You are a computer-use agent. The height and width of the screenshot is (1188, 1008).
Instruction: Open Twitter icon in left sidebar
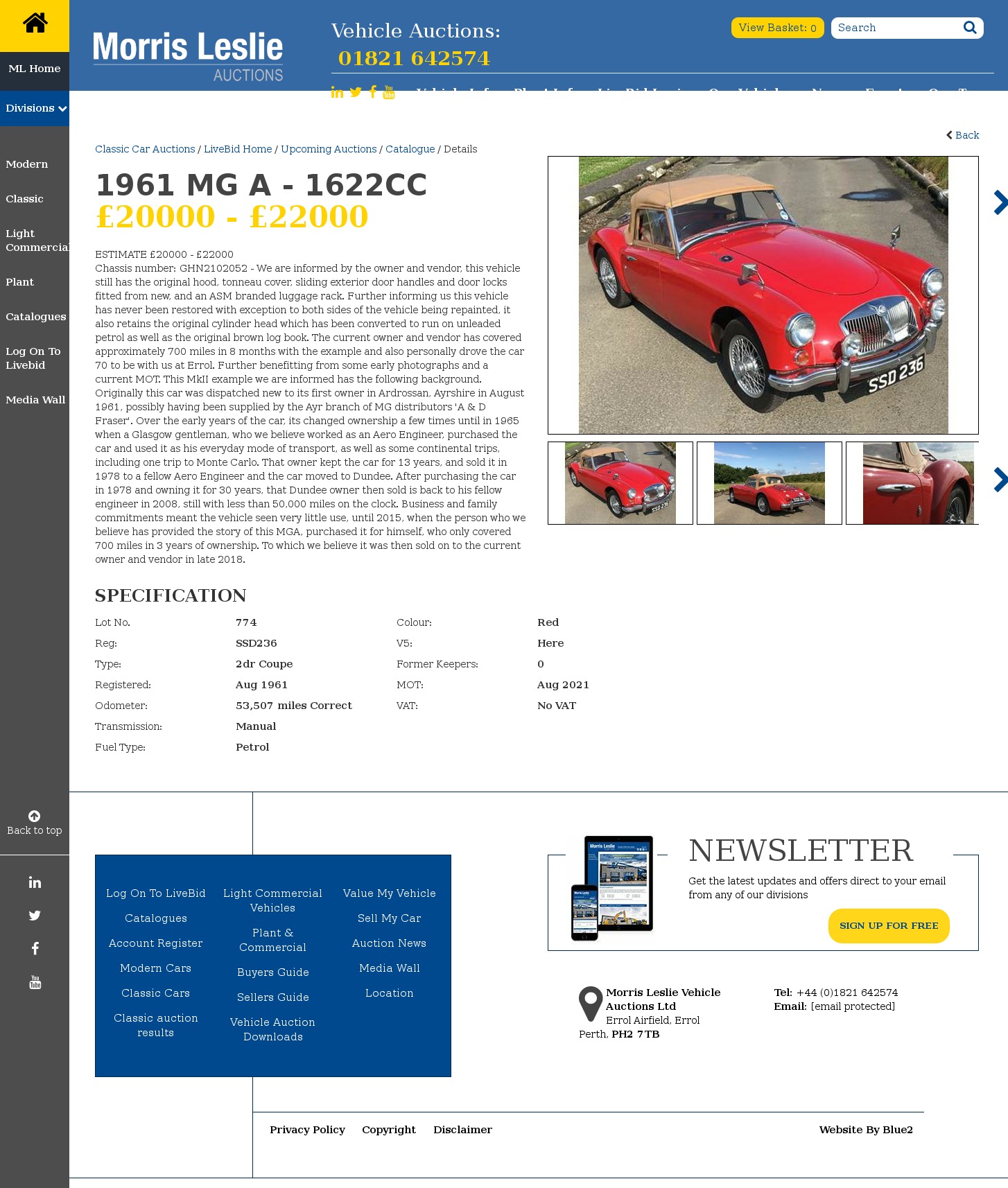pos(35,915)
